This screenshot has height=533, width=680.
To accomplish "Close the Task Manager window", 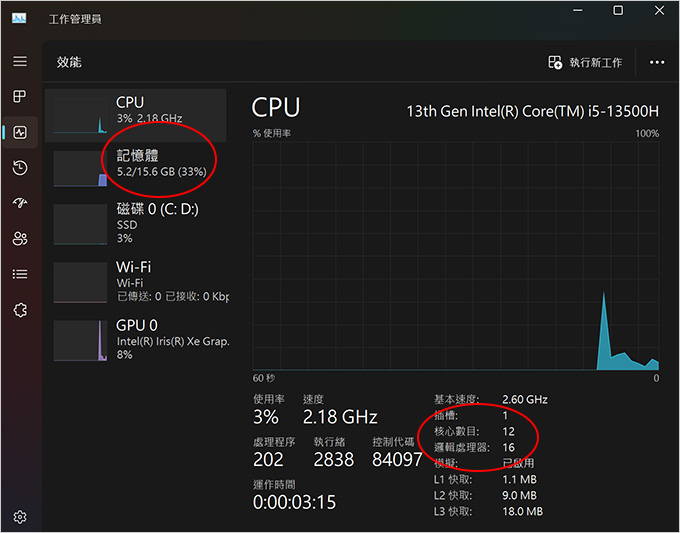I will point(659,10).
